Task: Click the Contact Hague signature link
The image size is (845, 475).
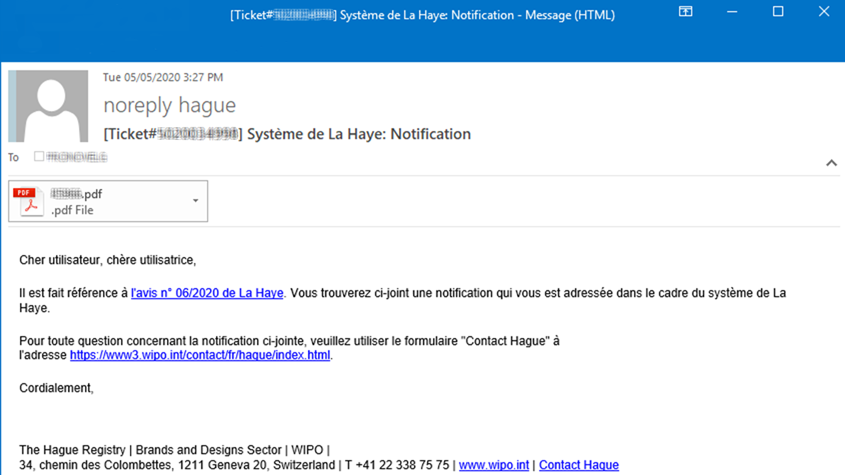Action: pyautogui.click(x=578, y=465)
